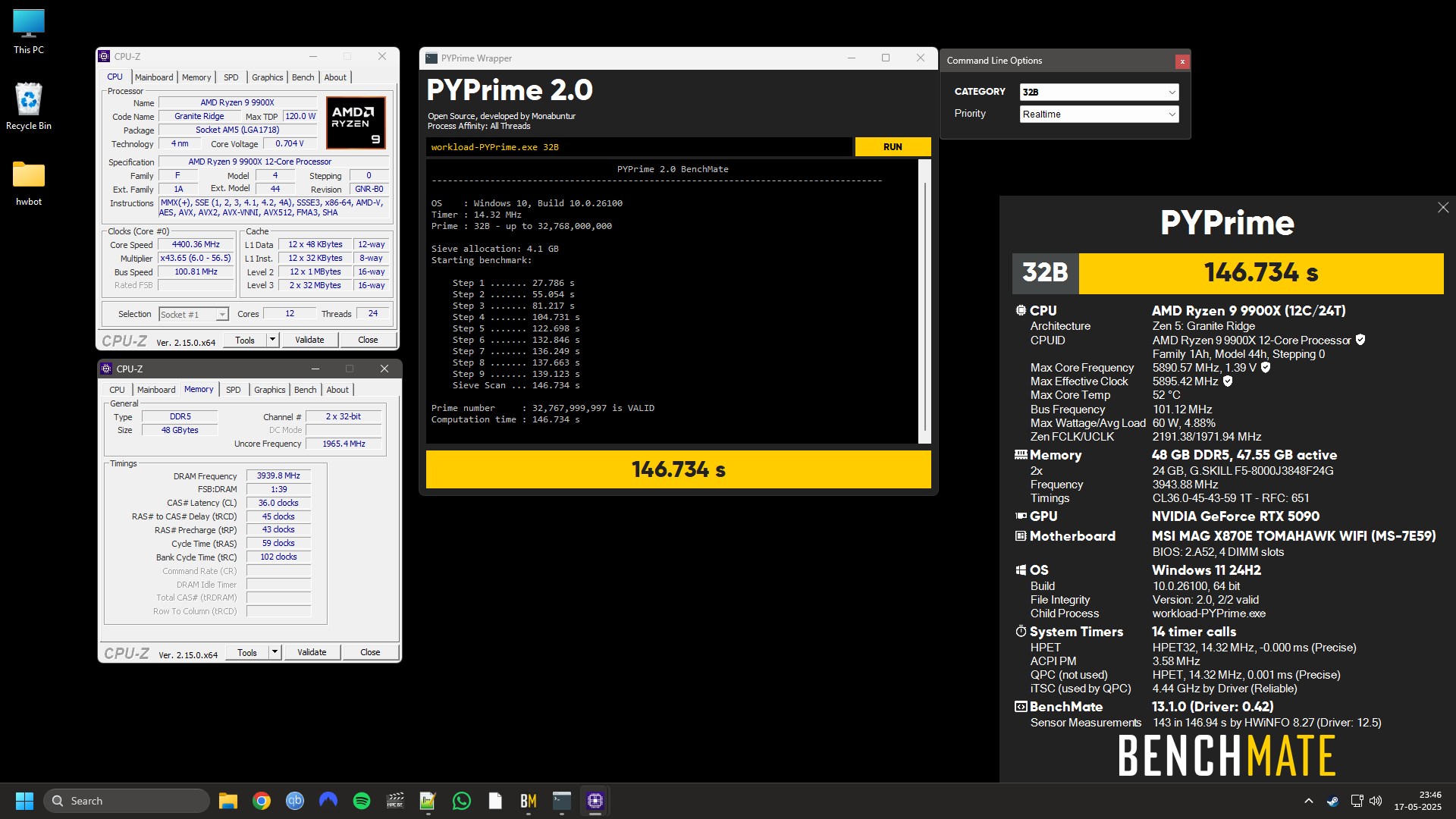Open network status tray icon

point(1357,801)
